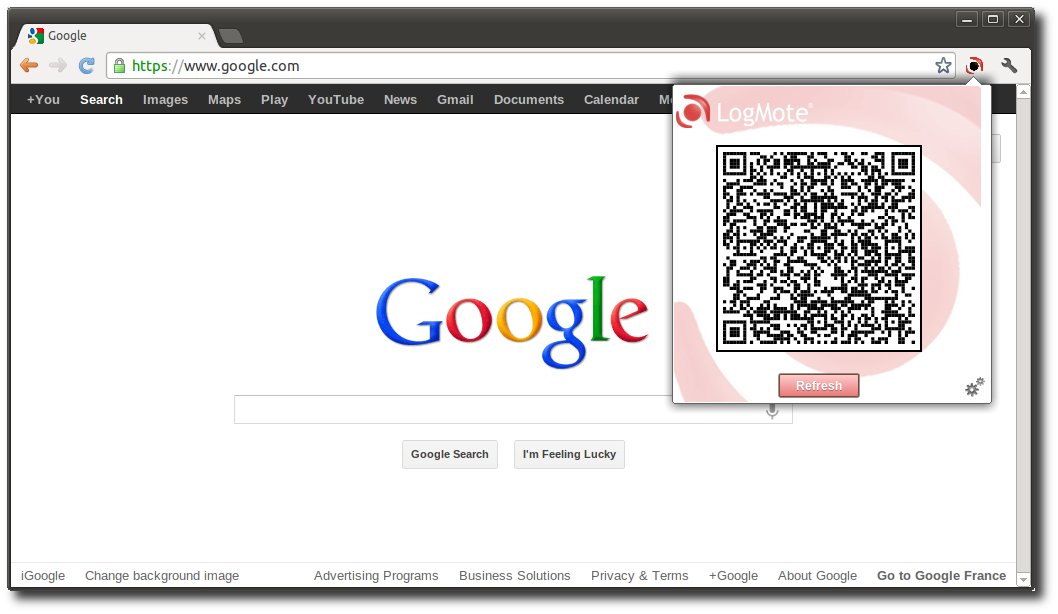
Task: Open Calendar in Google bar
Action: pos(611,99)
